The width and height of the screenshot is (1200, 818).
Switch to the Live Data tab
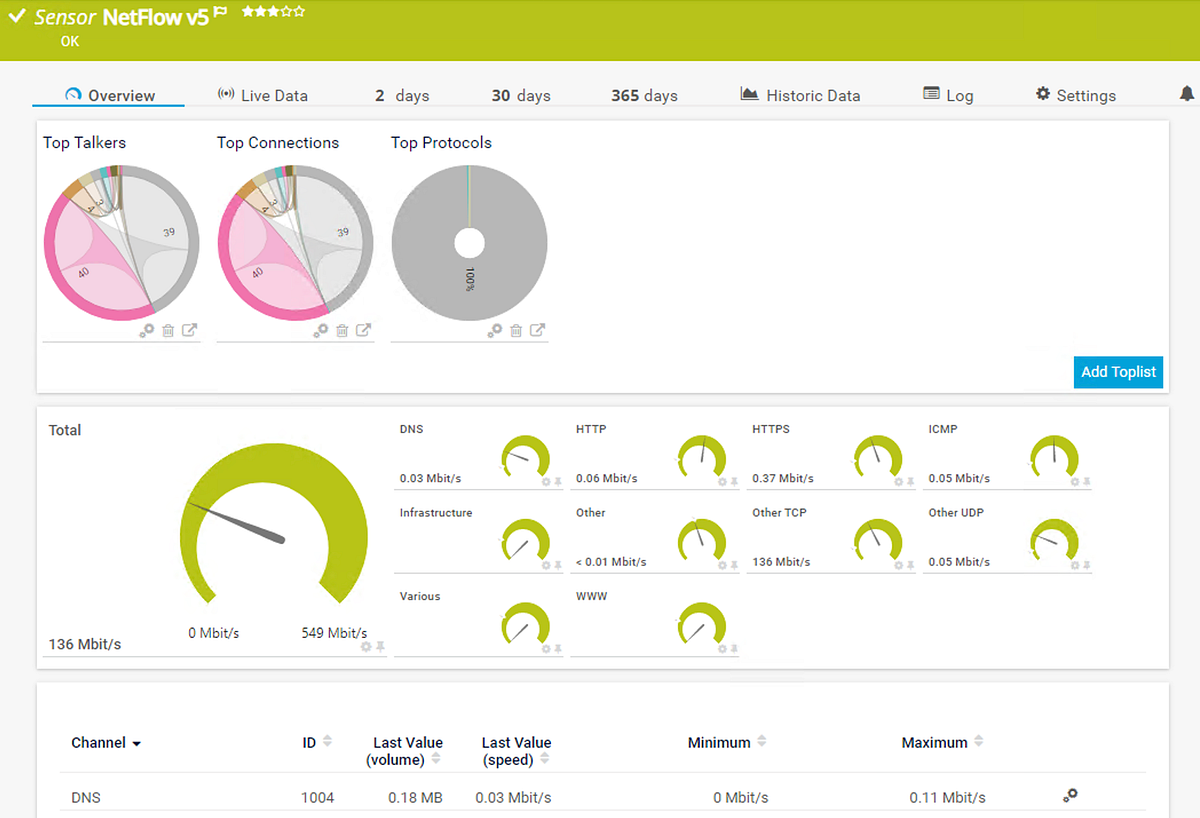[x=274, y=95]
